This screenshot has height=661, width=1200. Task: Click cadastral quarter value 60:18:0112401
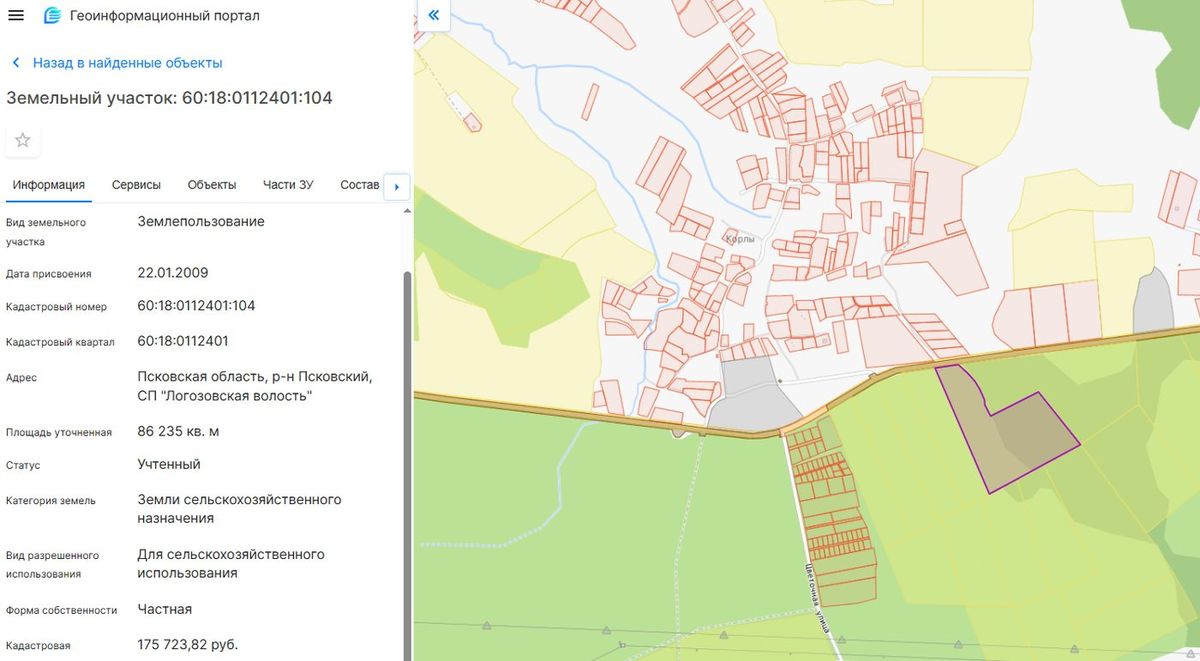coord(183,341)
